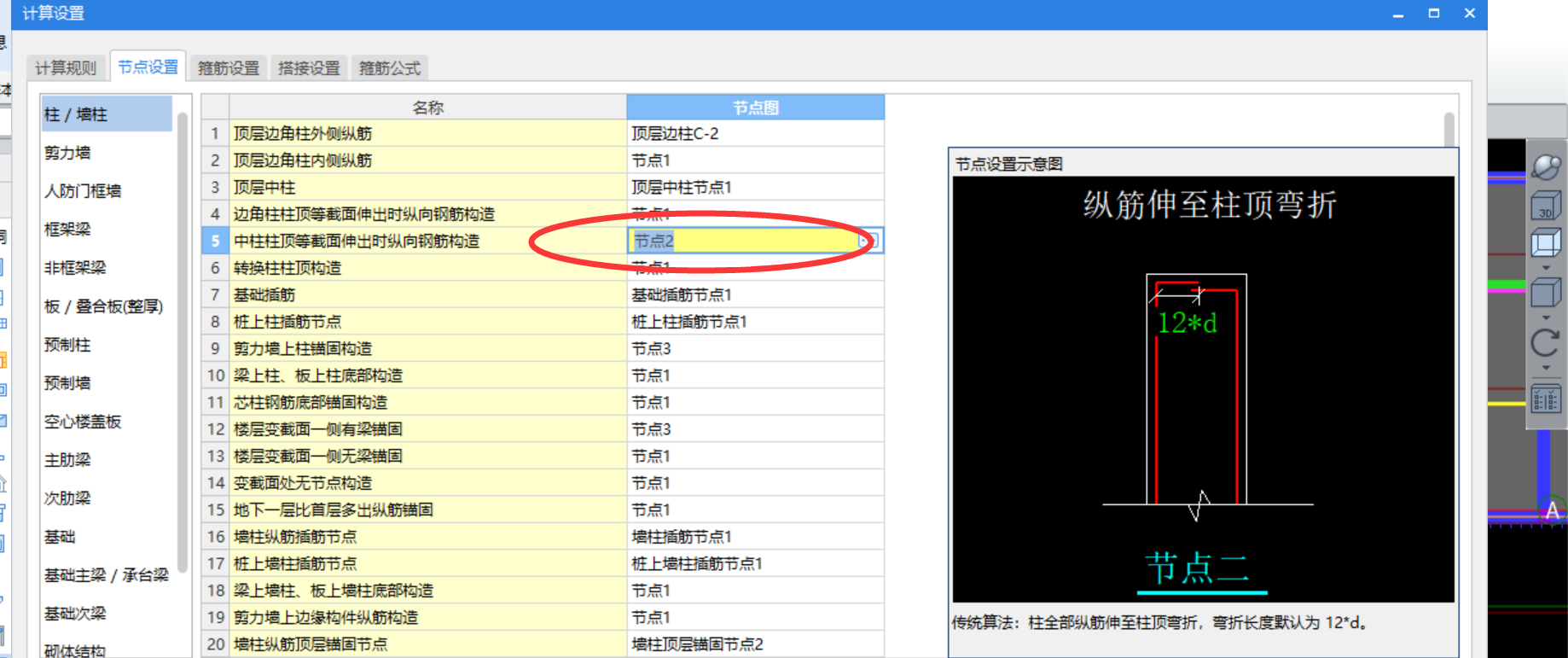Screen dimensions: 1568x658
Task: Select 板 / 叠合板(整厚) category
Action: pos(107,306)
